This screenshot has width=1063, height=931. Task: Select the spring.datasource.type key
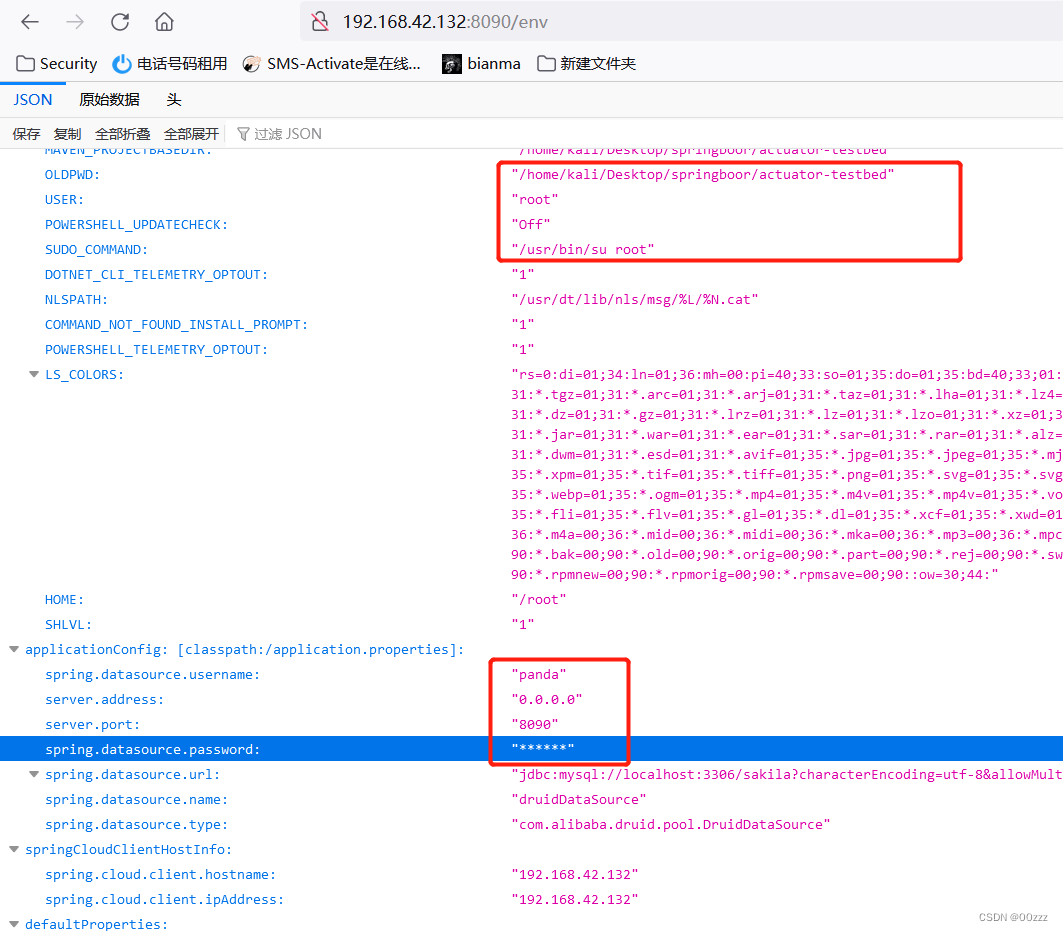click(136, 825)
